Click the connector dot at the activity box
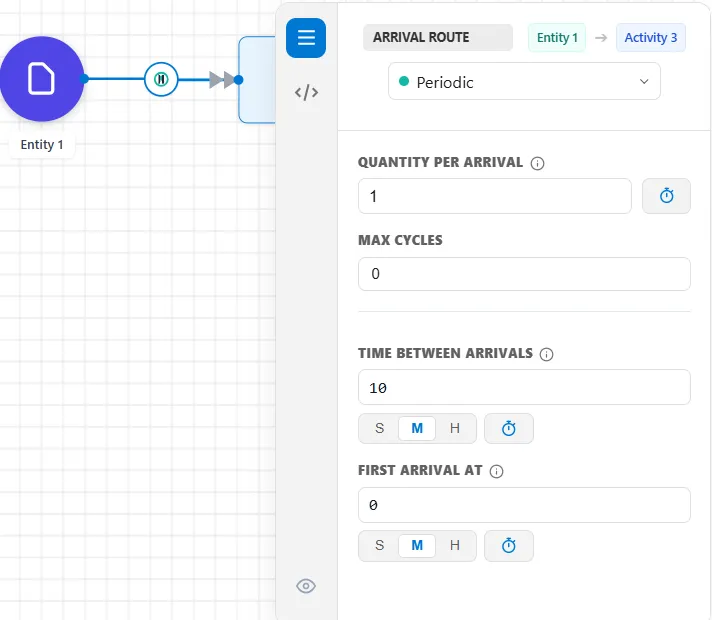This screenshot has height=620, width=712. pyautogui.click(x=238, y=80)
